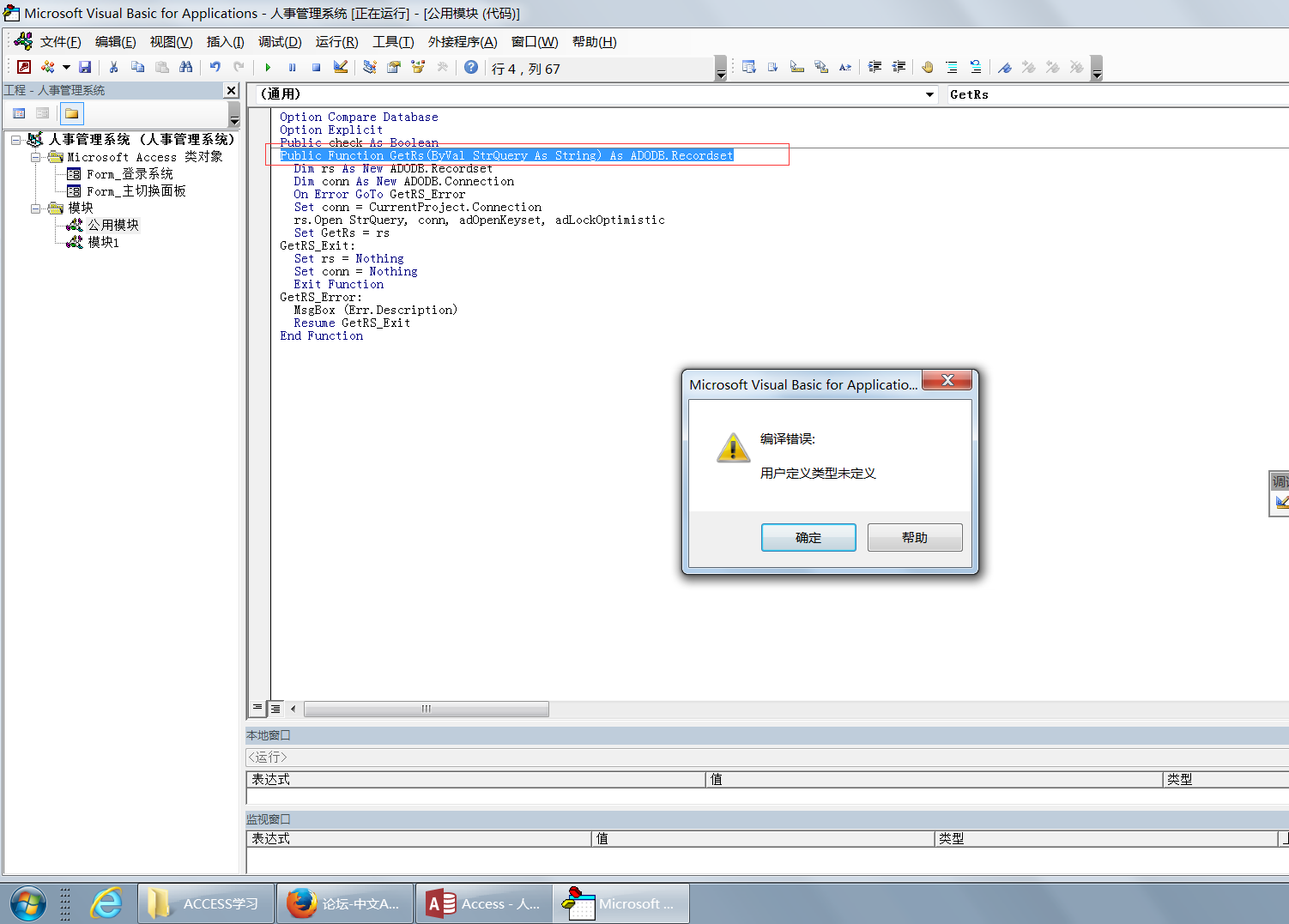The image size is (1289, 924).
Task: Click the Paste clipboard icon
Action: pos(161,67)
